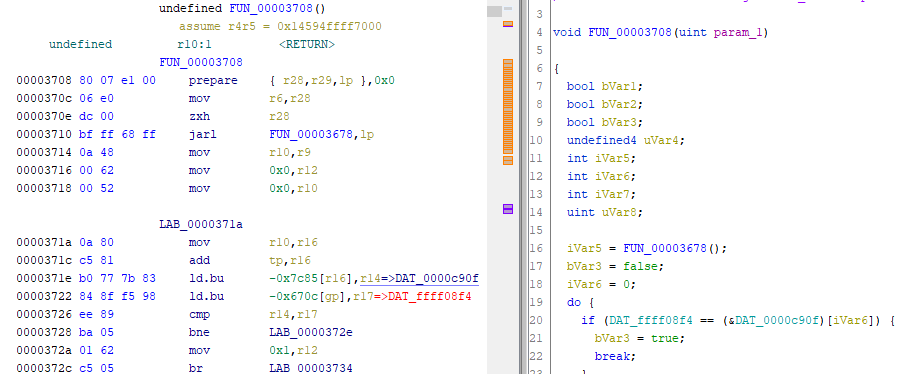The image size is (901, 374).
Task: Click operand -0x670c[gp] in ld.bu instruction
Action: tap(307, 296)
